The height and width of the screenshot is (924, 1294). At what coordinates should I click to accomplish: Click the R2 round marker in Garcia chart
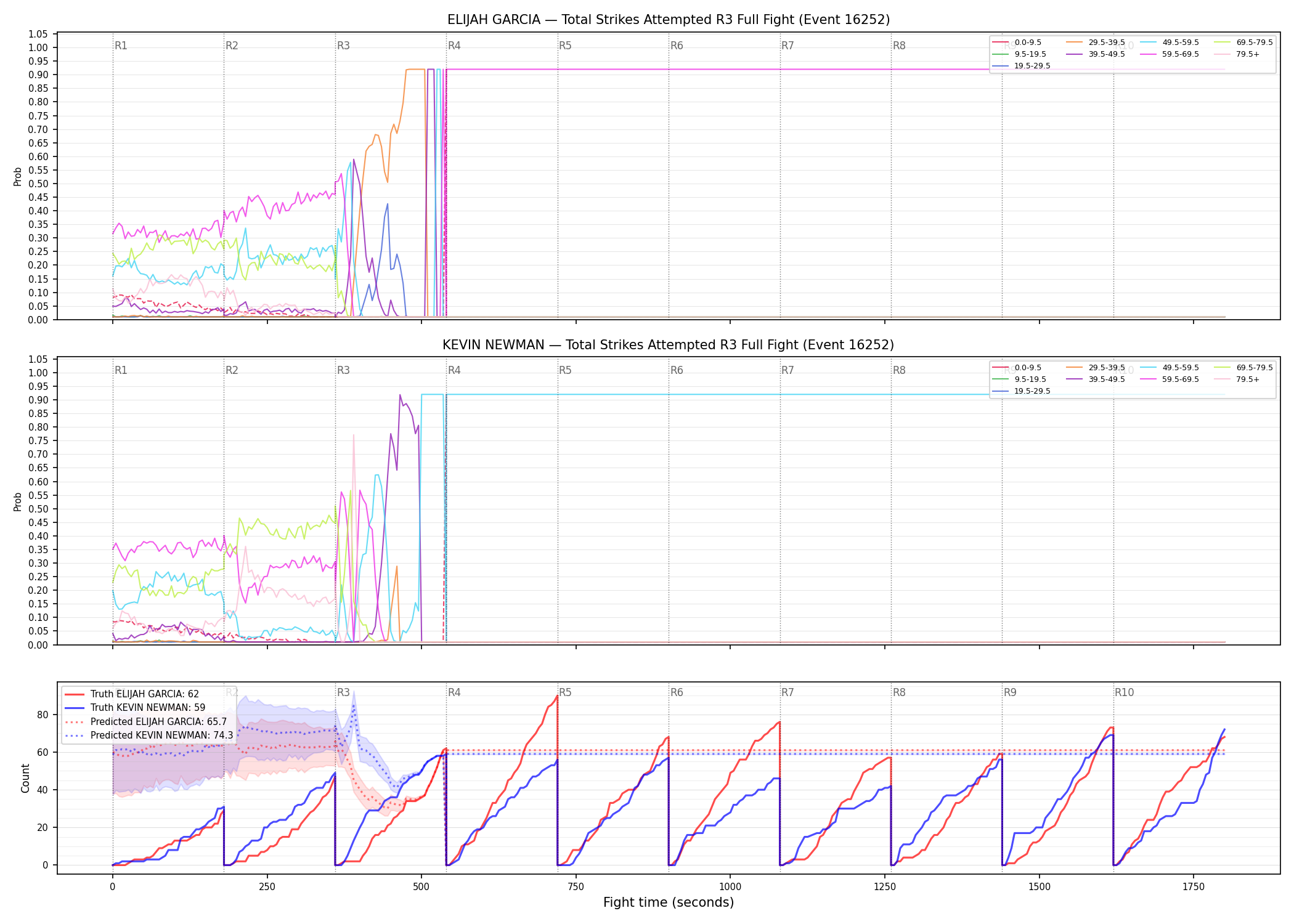232,46
